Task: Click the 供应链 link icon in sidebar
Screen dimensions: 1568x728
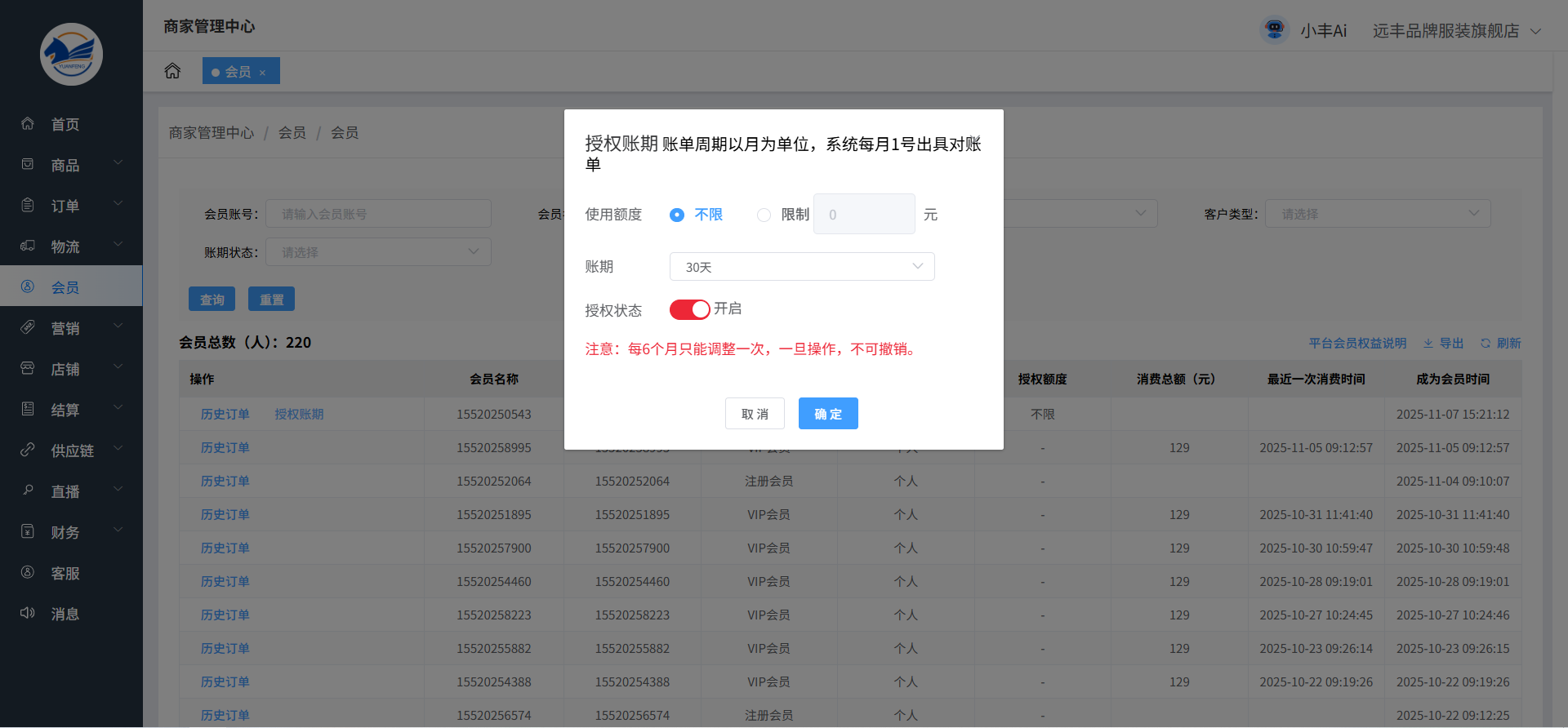Action: [x=28, y=450]
